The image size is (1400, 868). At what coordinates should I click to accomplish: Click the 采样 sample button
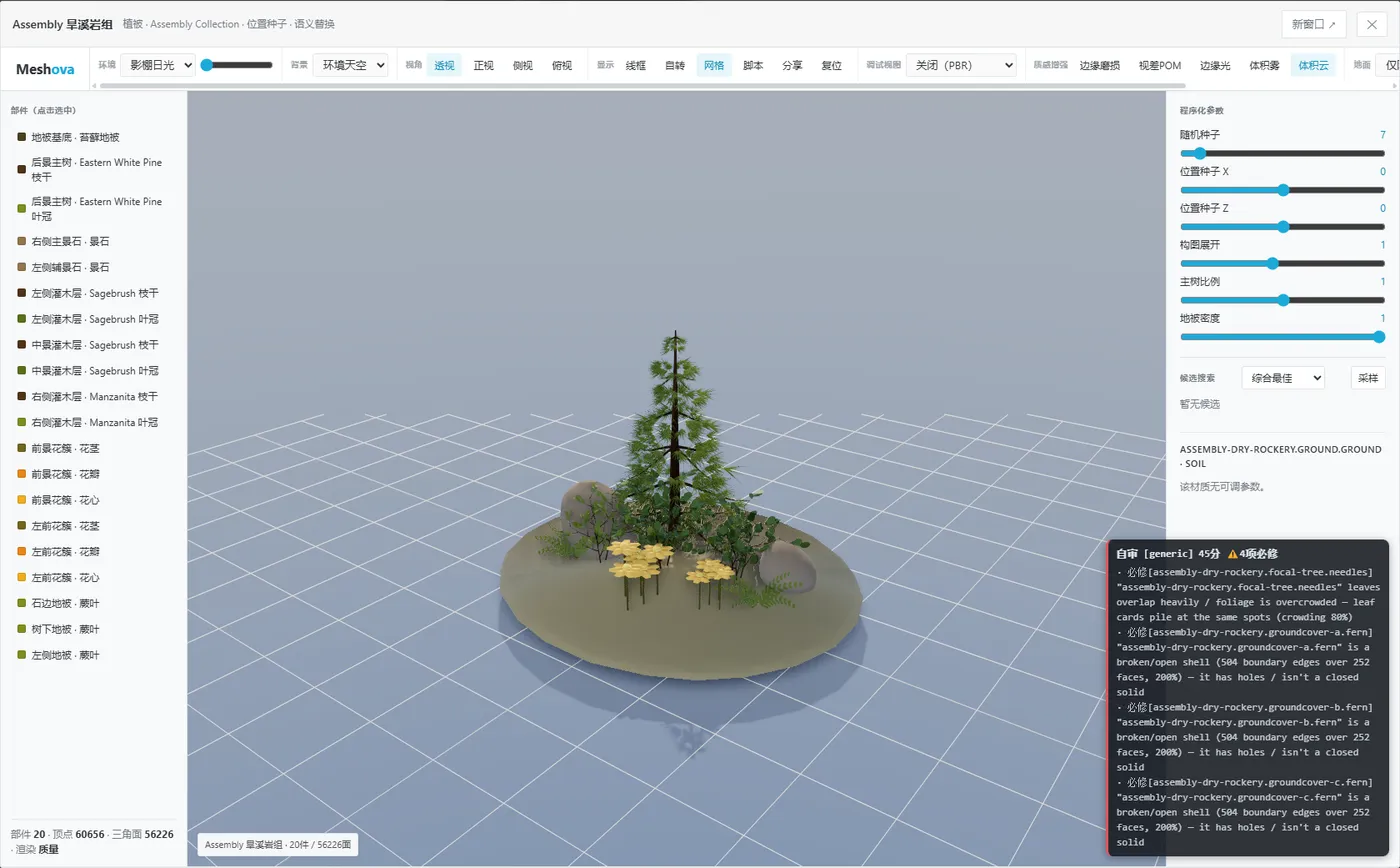point(1368,378)
